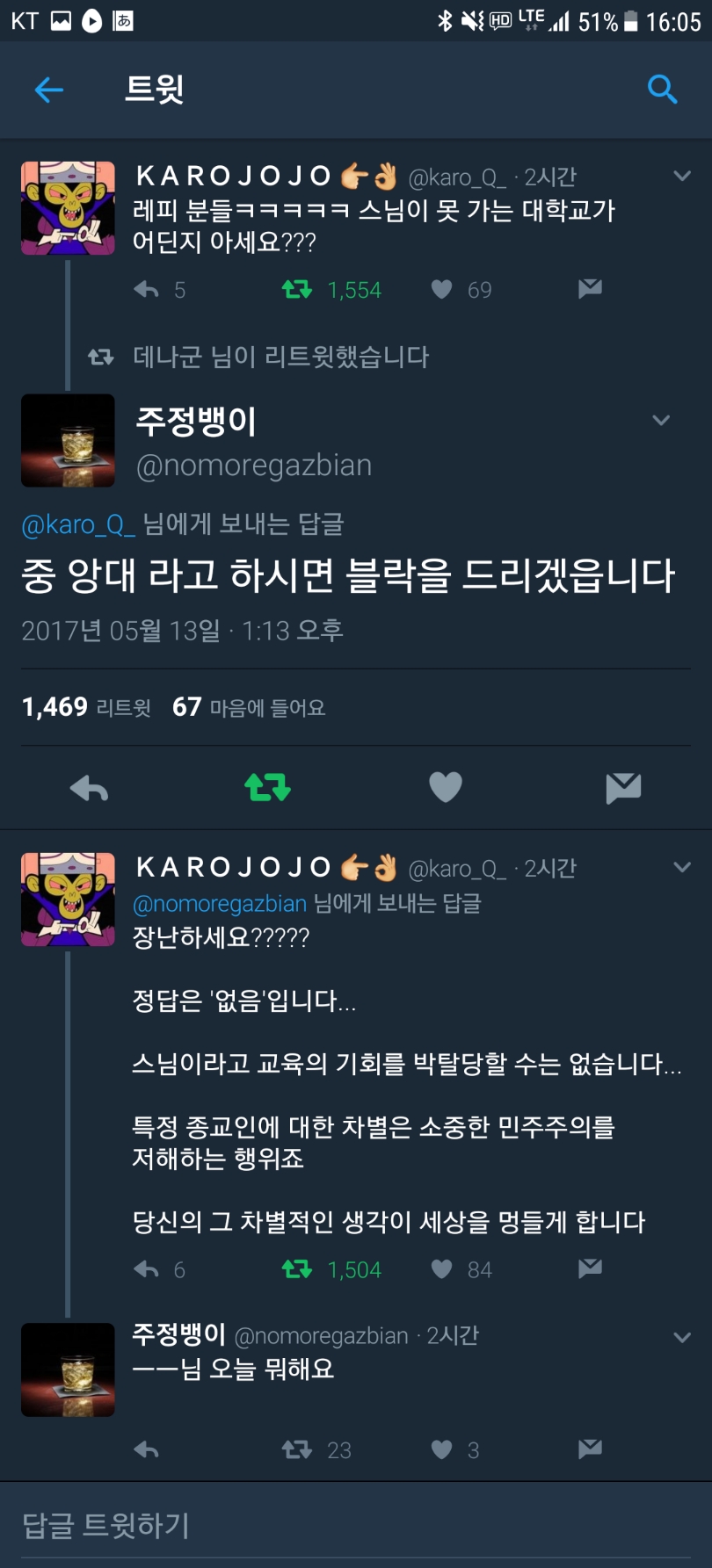Viewport: 712px width, 1568px height.
Task: Send first KAROJOJO tweet via message icon
Action: click(x=590, y=288)
